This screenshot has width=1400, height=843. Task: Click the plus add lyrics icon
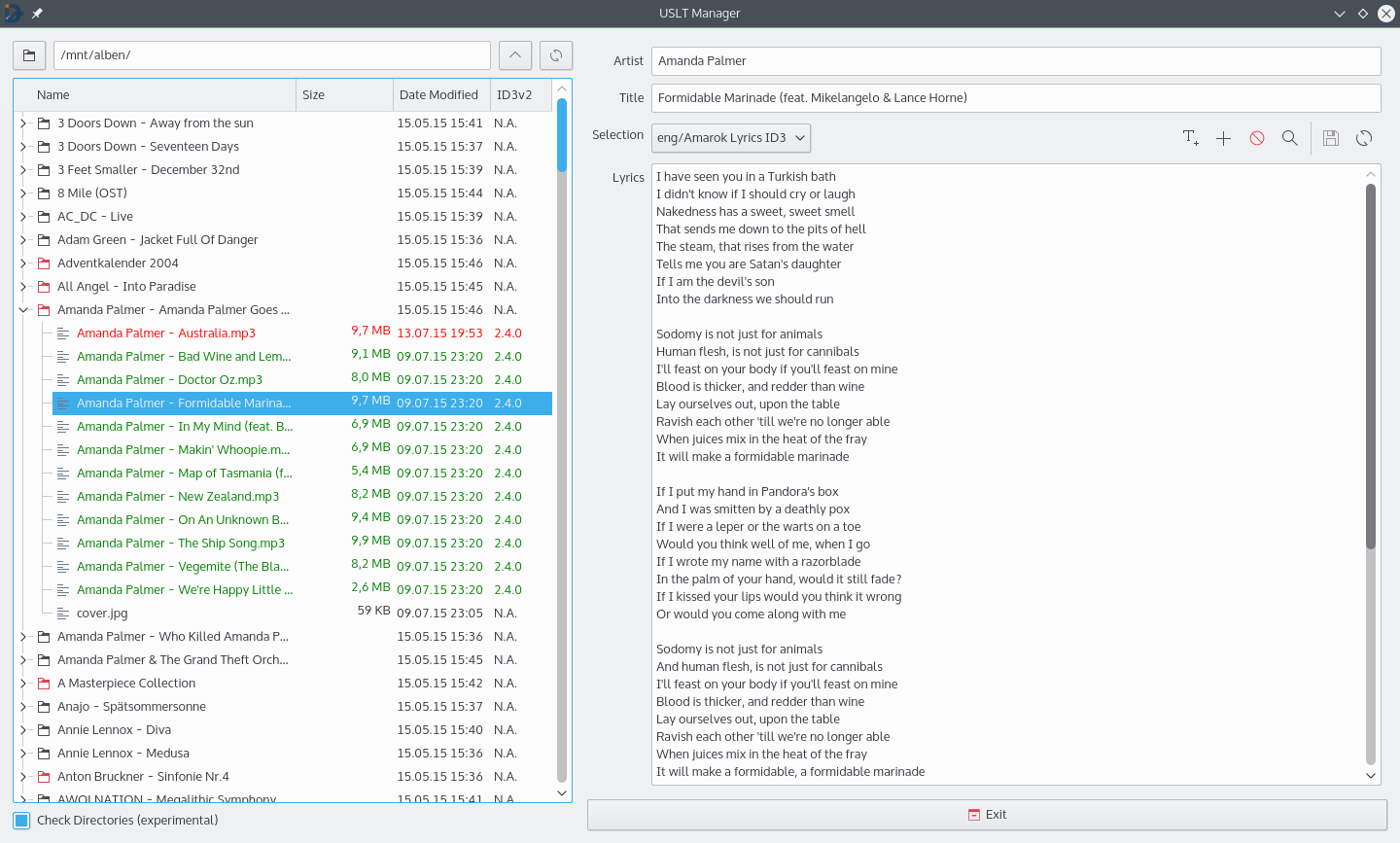[1224, 138]
